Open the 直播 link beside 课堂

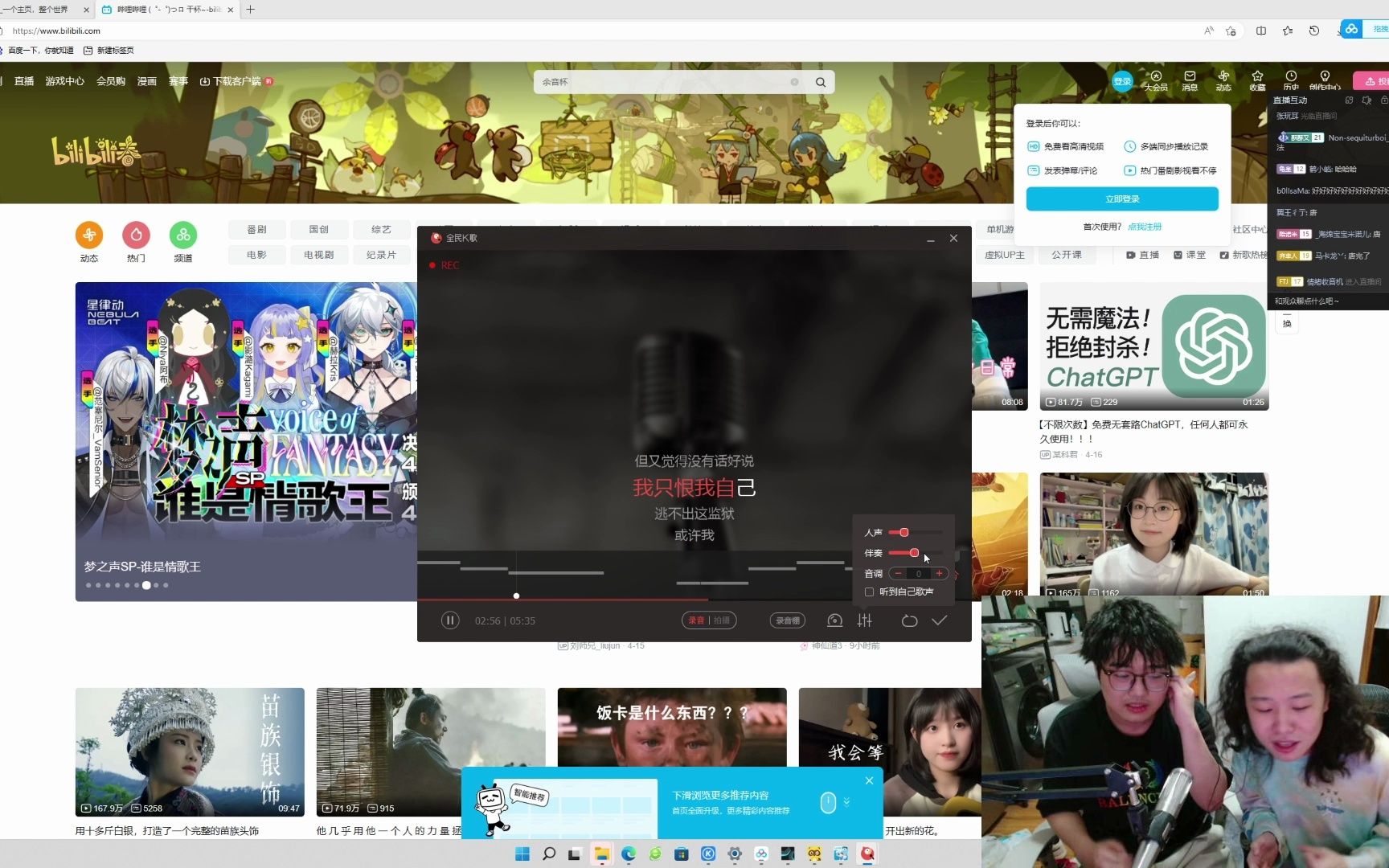point(1143,255)
